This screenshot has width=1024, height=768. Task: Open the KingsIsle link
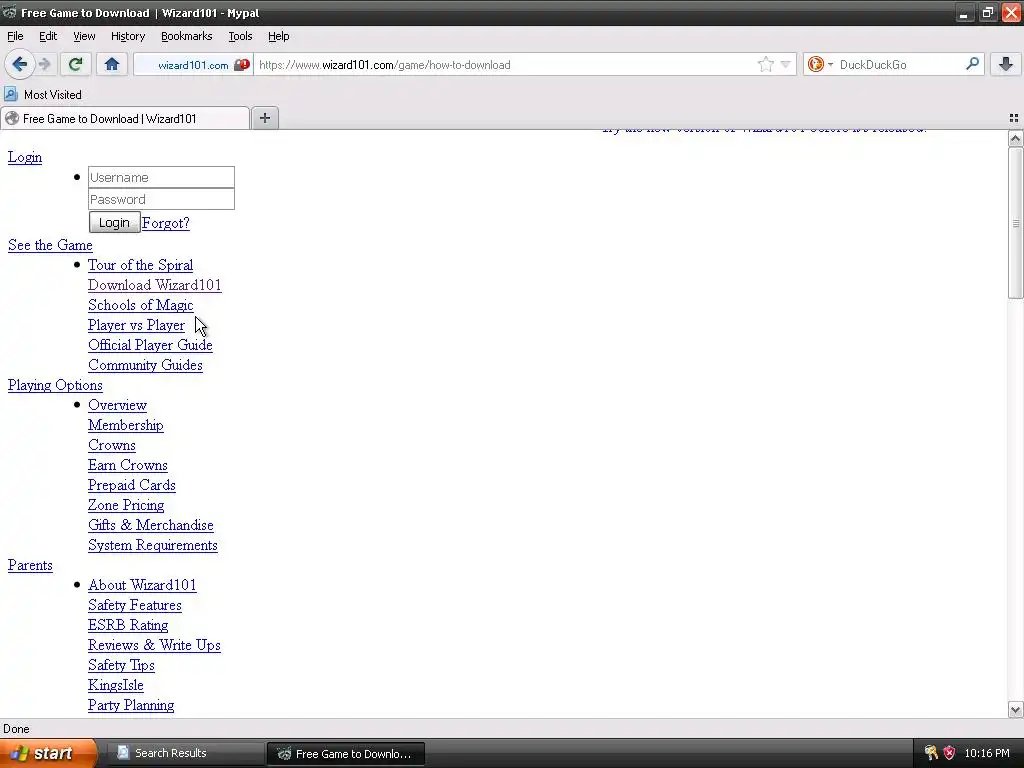[x=116, y=685]
